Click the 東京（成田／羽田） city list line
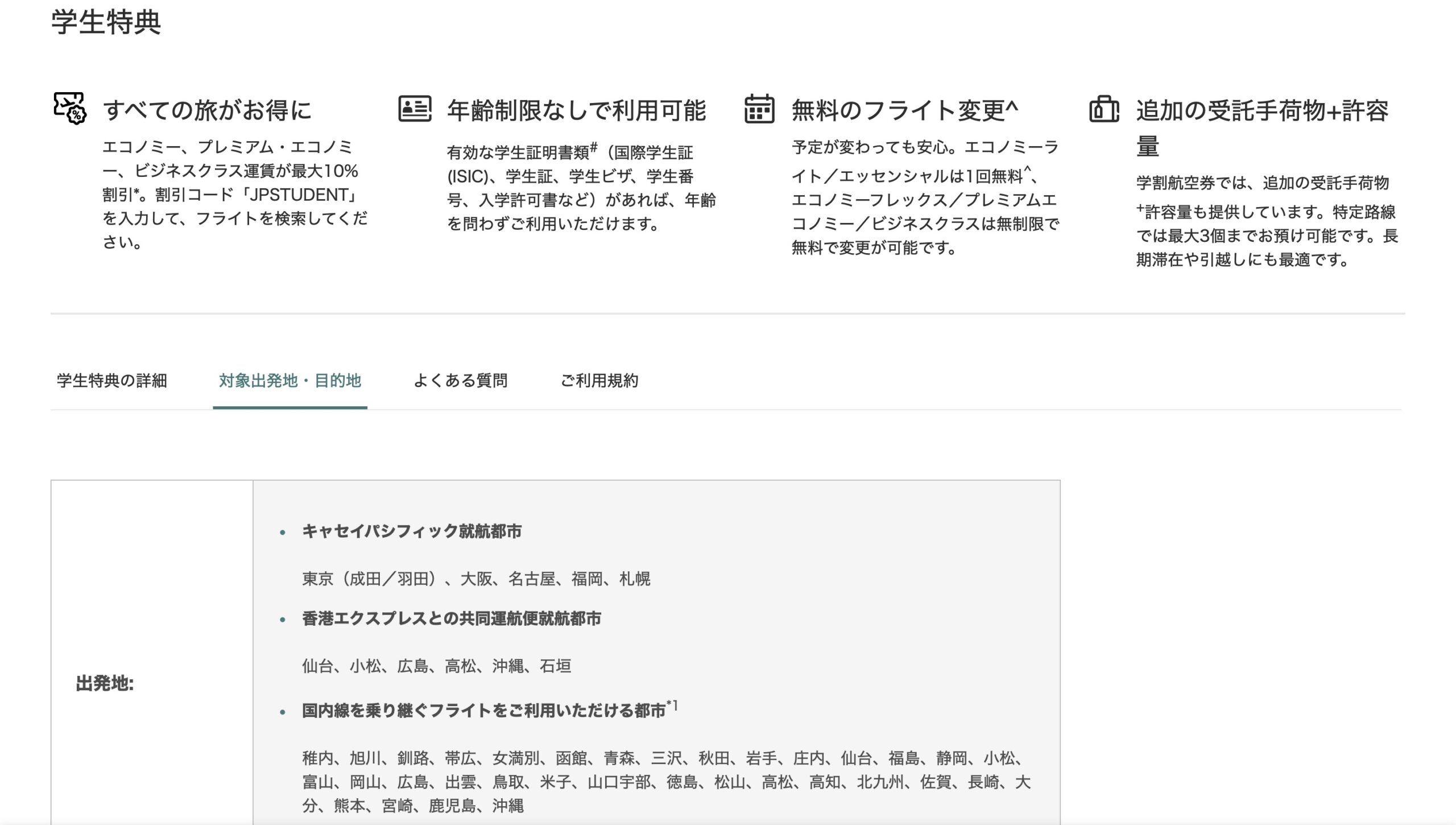The width and height of the screenshot is (1456, 825). 476,579
